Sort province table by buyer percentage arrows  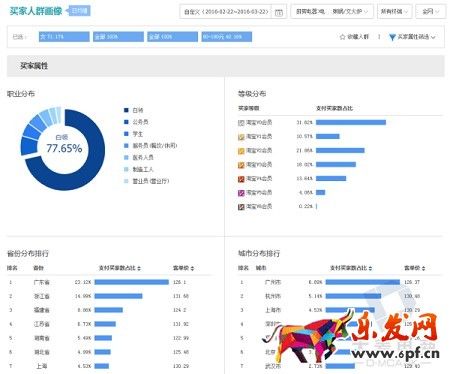point(139,268)
